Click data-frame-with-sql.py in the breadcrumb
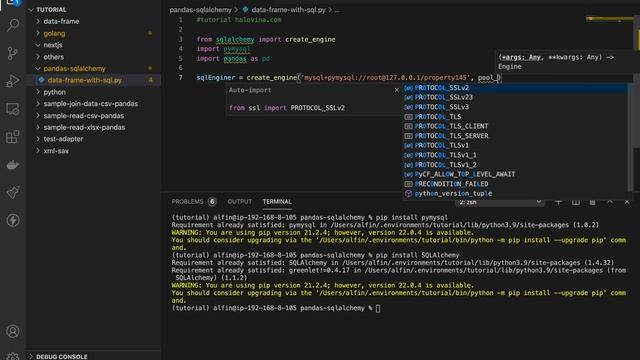The width and height of the screenshot is (640, 360). tap(288, 10)
